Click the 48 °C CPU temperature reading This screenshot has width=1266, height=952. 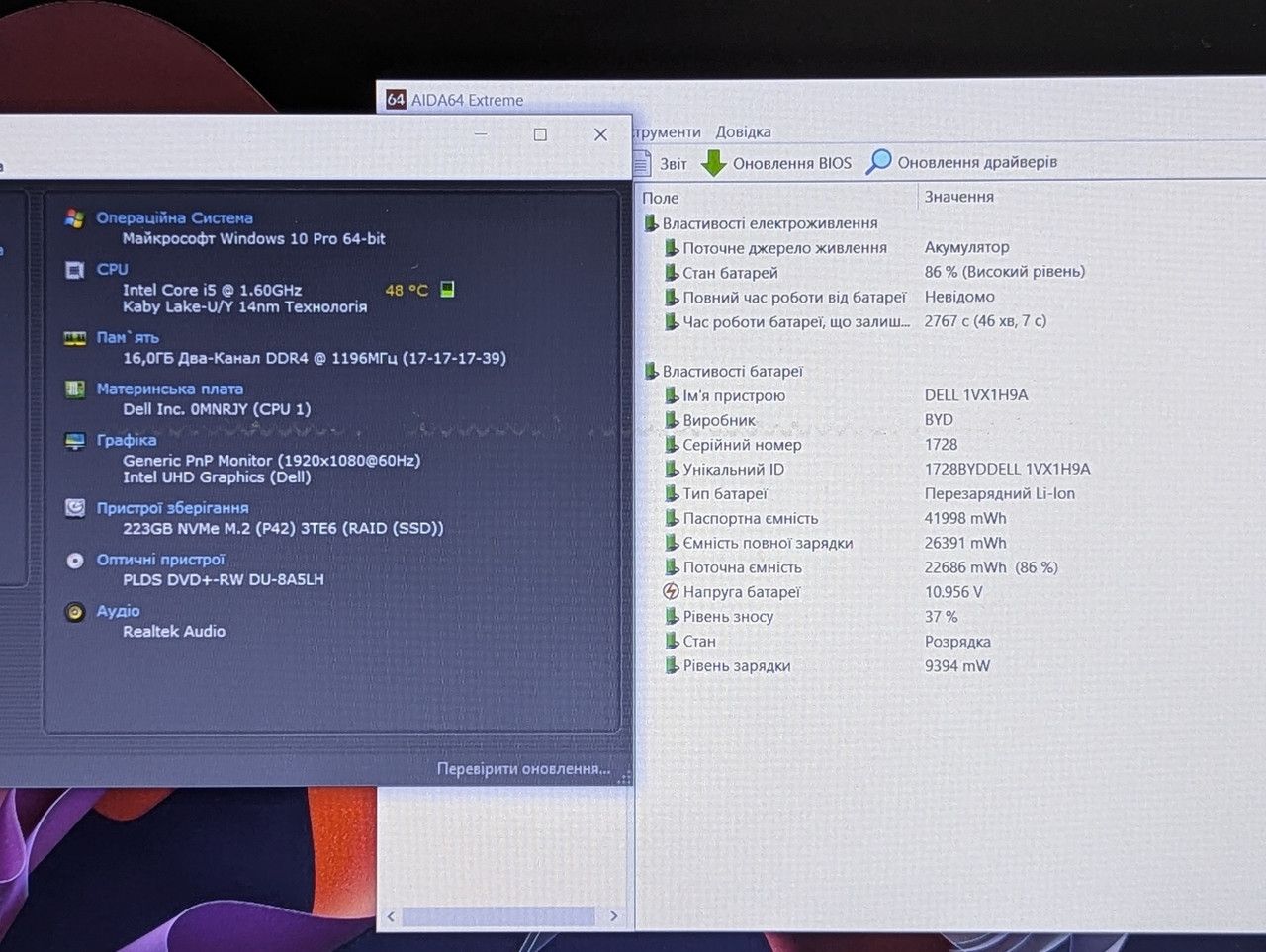(x=407, y=290)
